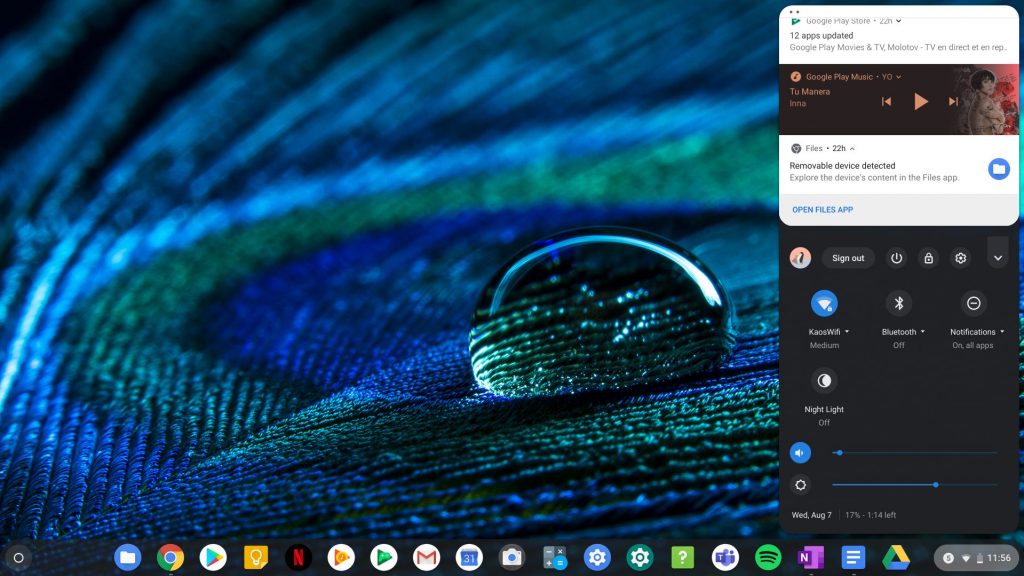Click the blue folder icon in Files notification
Screen dimensions: 1024x576
click(x=999, y=169)
